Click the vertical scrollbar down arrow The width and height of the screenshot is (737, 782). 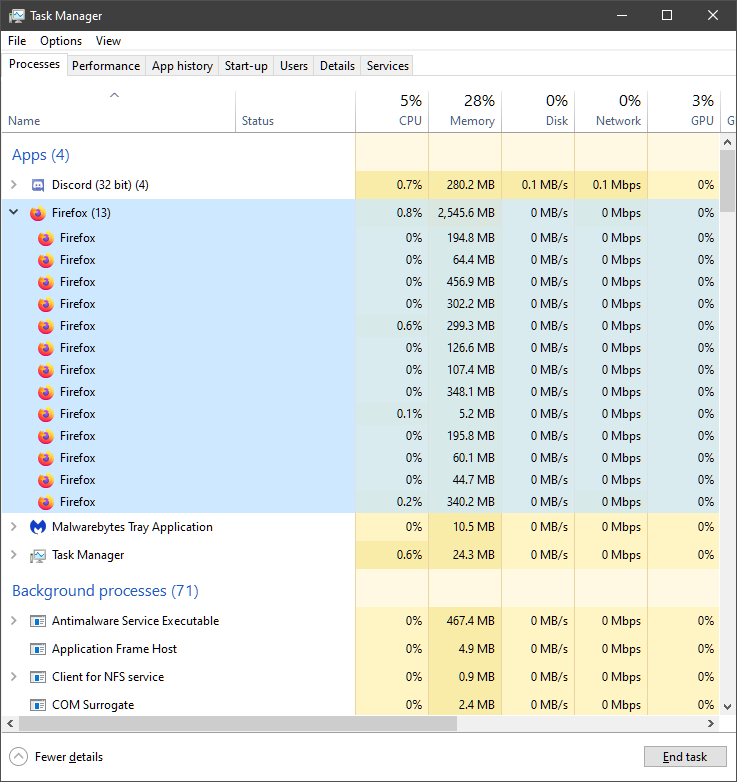(x=728, y=707)
